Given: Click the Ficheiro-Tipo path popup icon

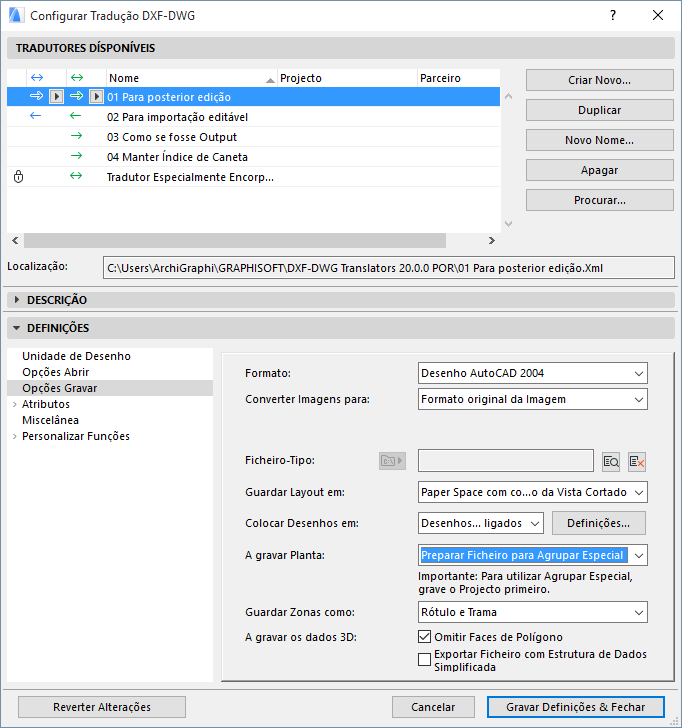Looking at the screenshot, I should (x=392, y=461).
